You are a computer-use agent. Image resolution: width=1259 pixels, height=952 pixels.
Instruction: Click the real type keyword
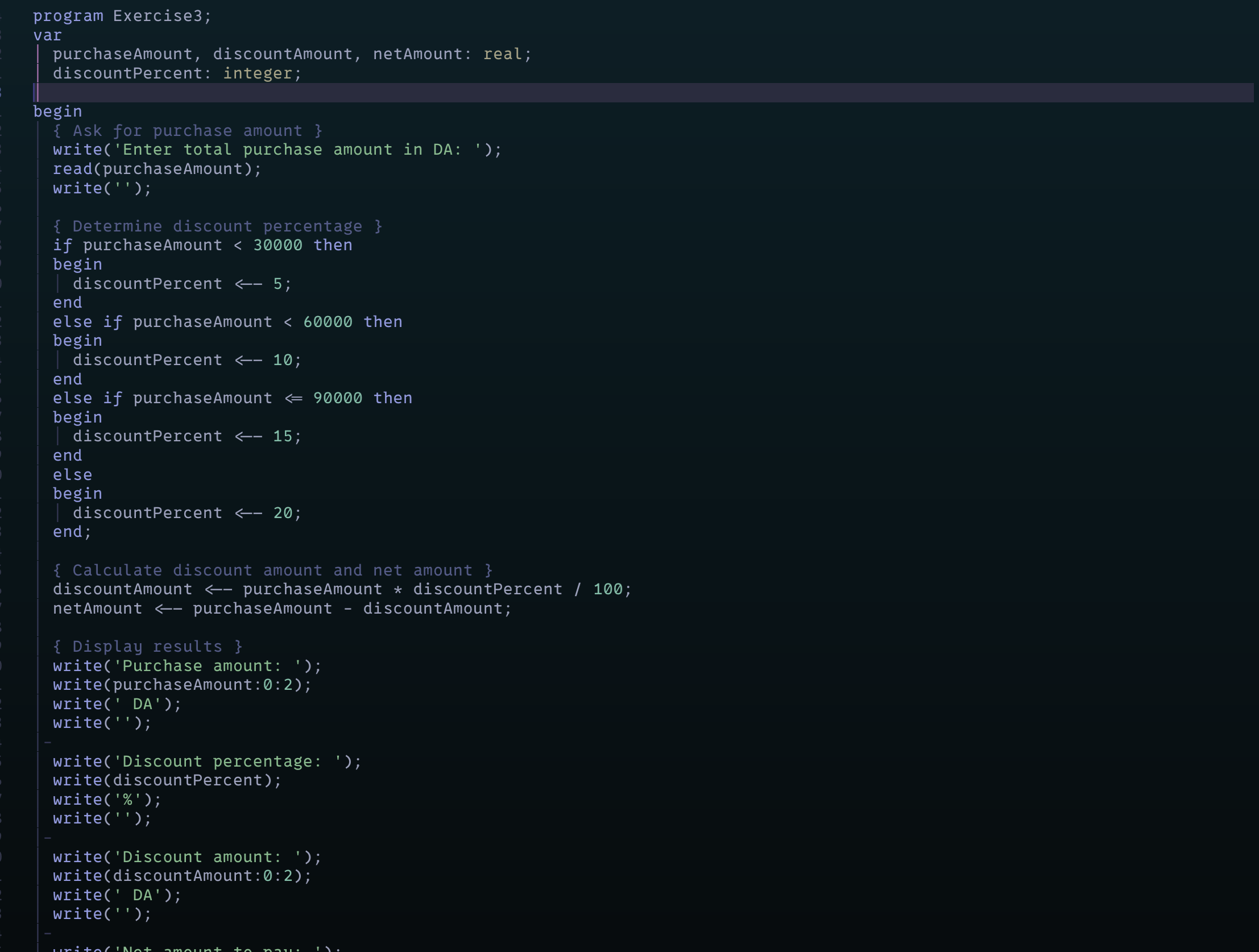(502, 54)
